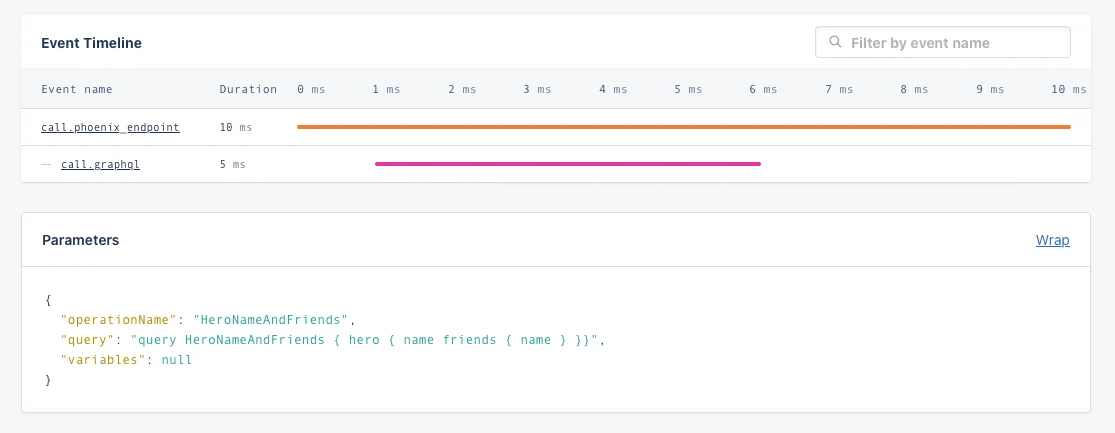The width and height of the screenshot is (1115, 433).
Task: Click the 10 ms duration of call.phoenix_endpoint
Action: [236, 127]
